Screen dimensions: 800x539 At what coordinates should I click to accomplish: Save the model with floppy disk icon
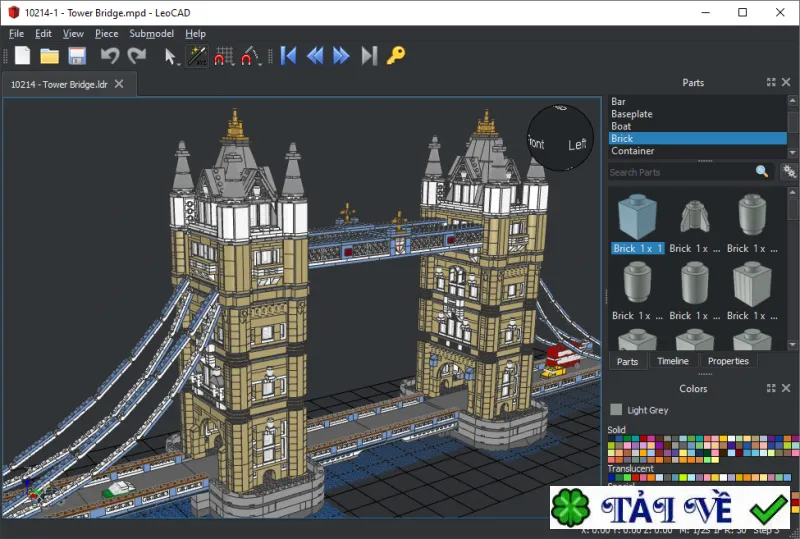click(77, 56)
